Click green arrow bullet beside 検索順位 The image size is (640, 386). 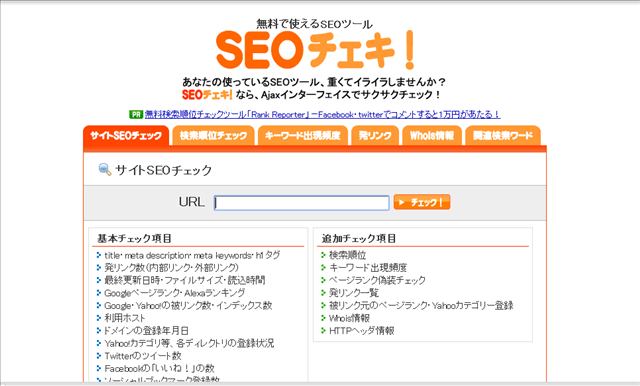pyautogui.click(x=323, y=255)
